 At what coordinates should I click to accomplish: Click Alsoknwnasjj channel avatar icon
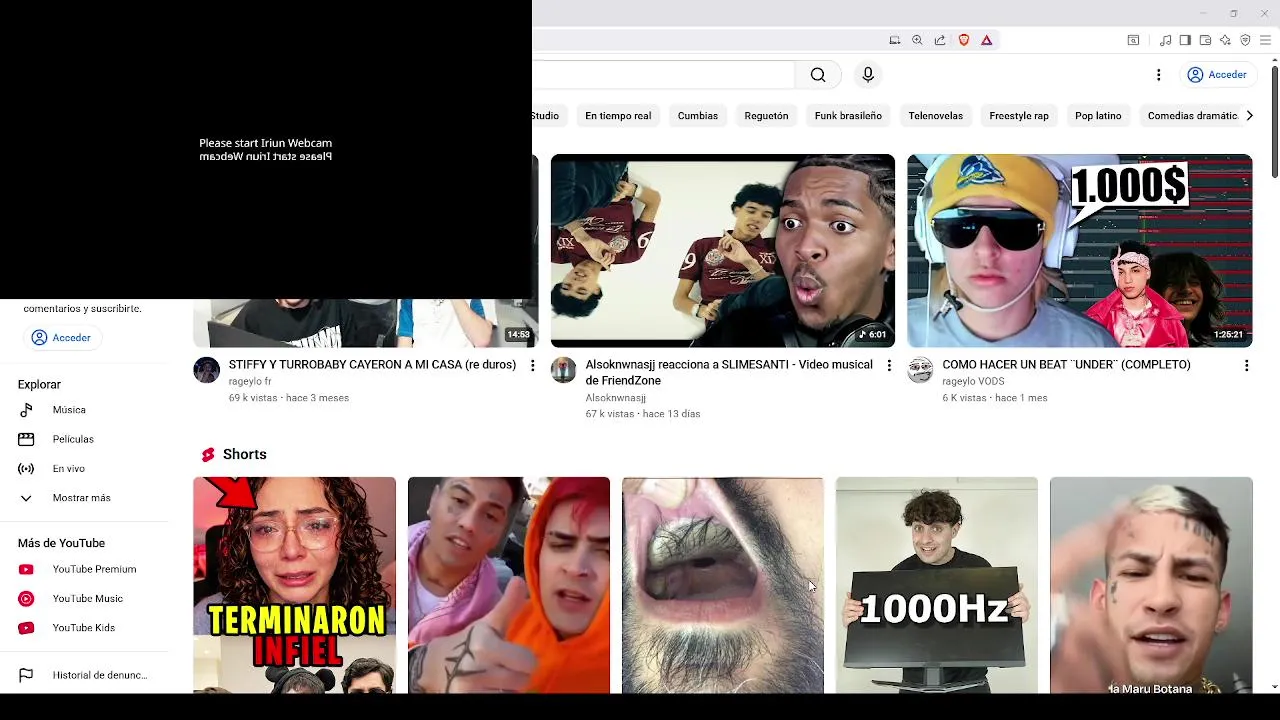[563, 370]
